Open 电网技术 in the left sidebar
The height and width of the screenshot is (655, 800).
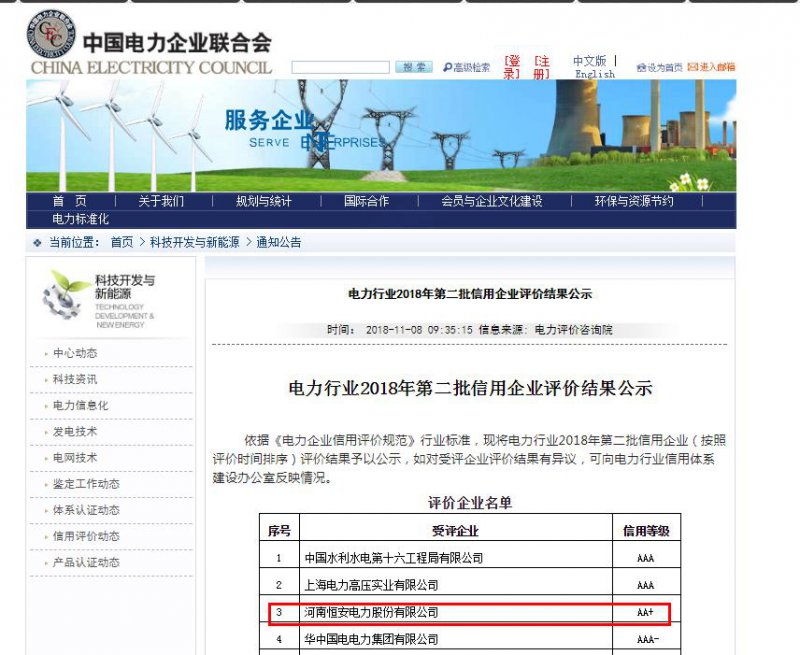(75, 458)
